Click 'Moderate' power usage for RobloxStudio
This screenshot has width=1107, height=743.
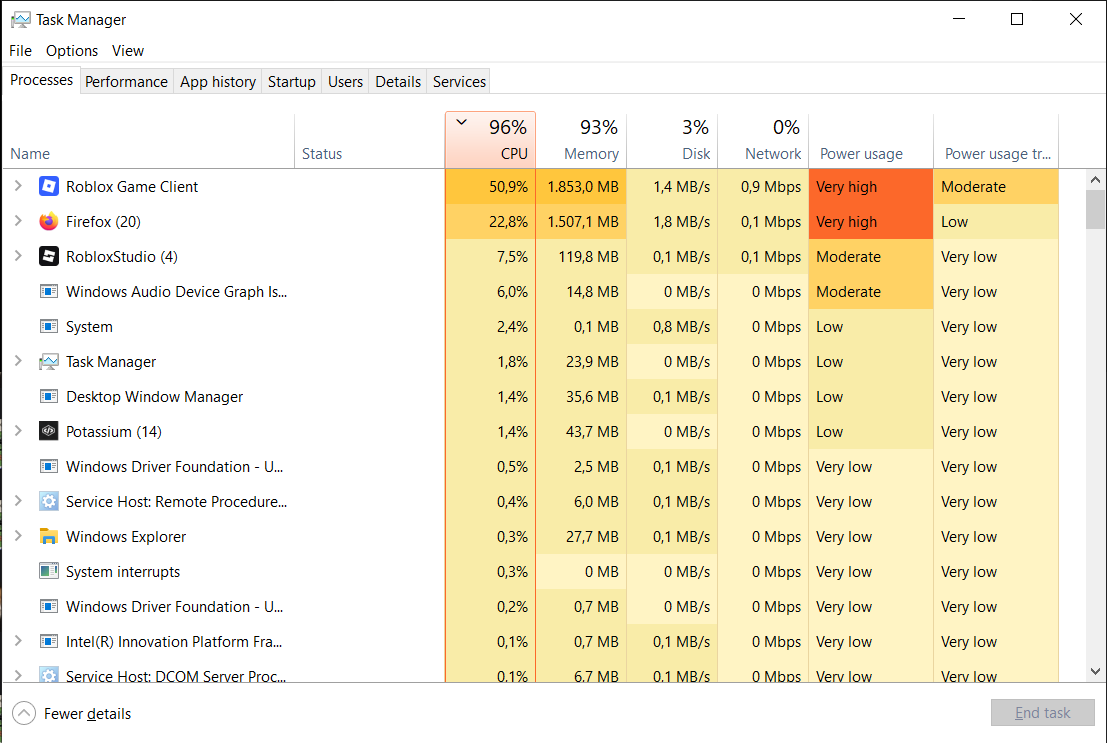(x=870, y=256)
